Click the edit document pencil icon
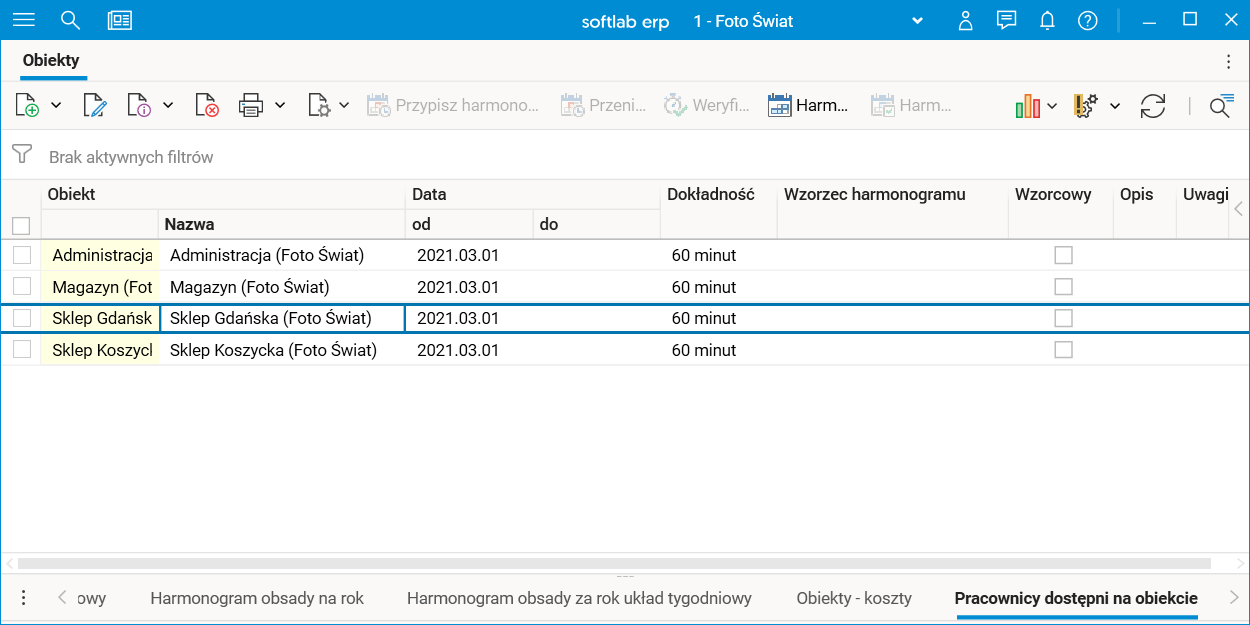The height and width of the screenshot is (625, 1250). [95, 105]
